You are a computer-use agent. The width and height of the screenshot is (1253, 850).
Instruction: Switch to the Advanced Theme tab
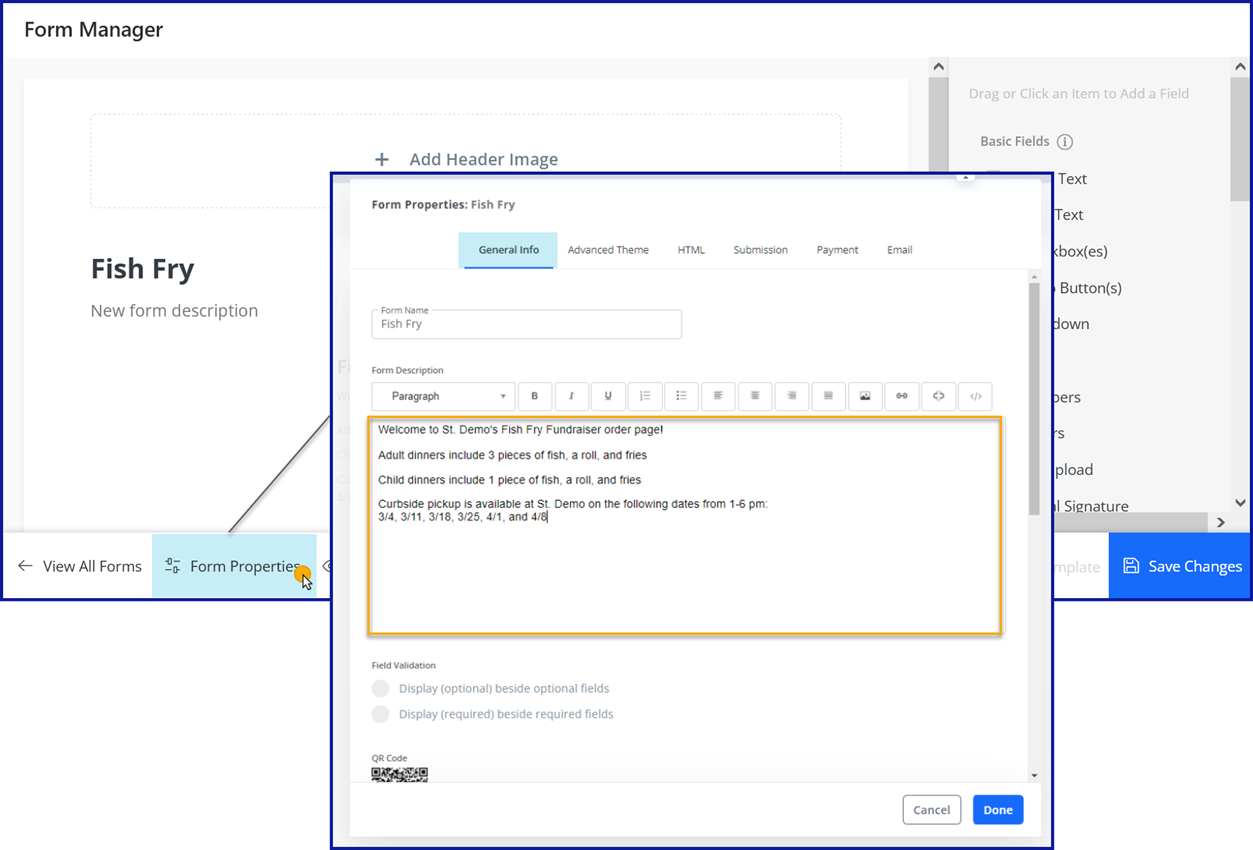[x=608, y=250]
